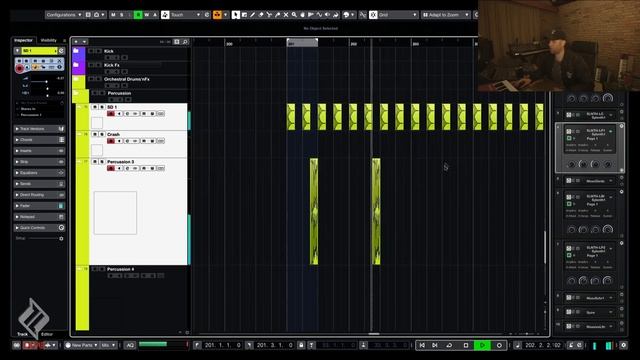Solo the SD 1 track
Viewport: 640px width, 360px height.
(x=102, y=107)
